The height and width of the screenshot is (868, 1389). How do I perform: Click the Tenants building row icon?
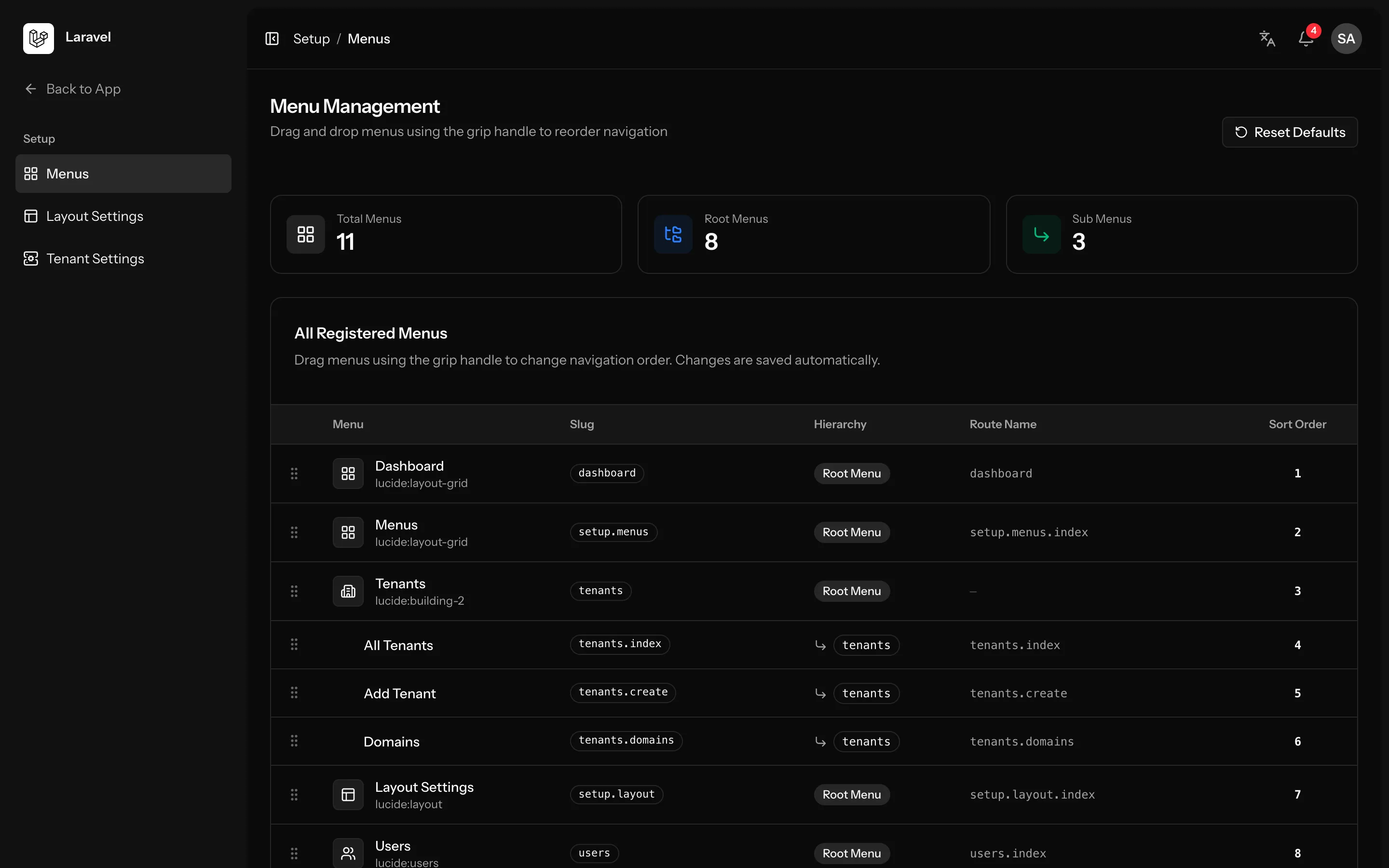[x=348, y=591]
